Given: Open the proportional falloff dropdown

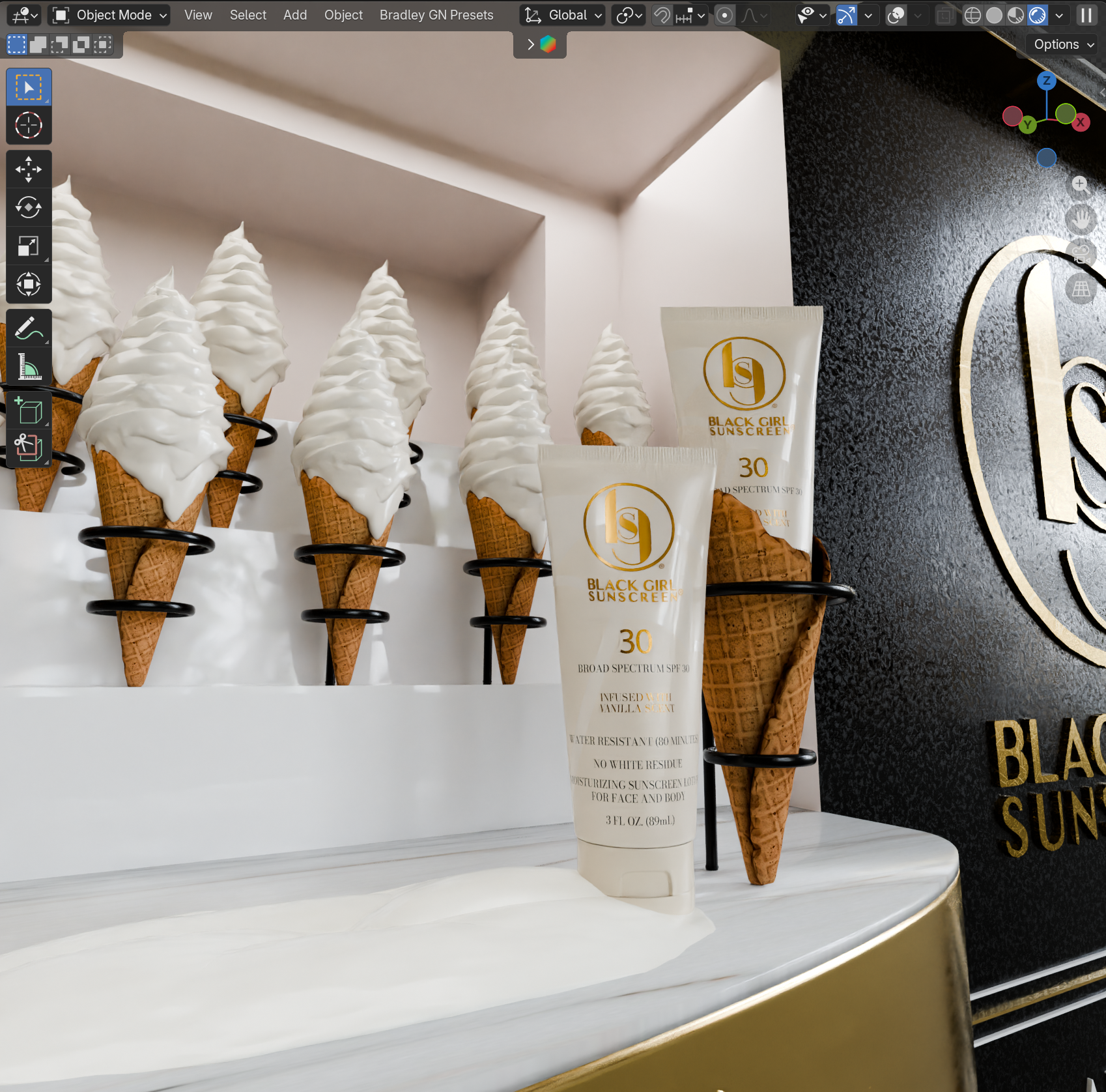Looking at the screenshot, I should pos(754,15).
